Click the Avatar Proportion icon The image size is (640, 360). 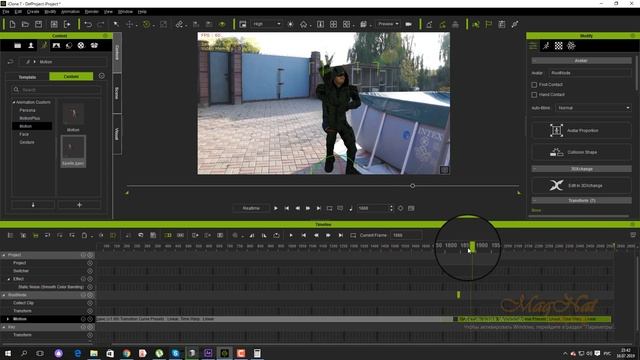556,130
